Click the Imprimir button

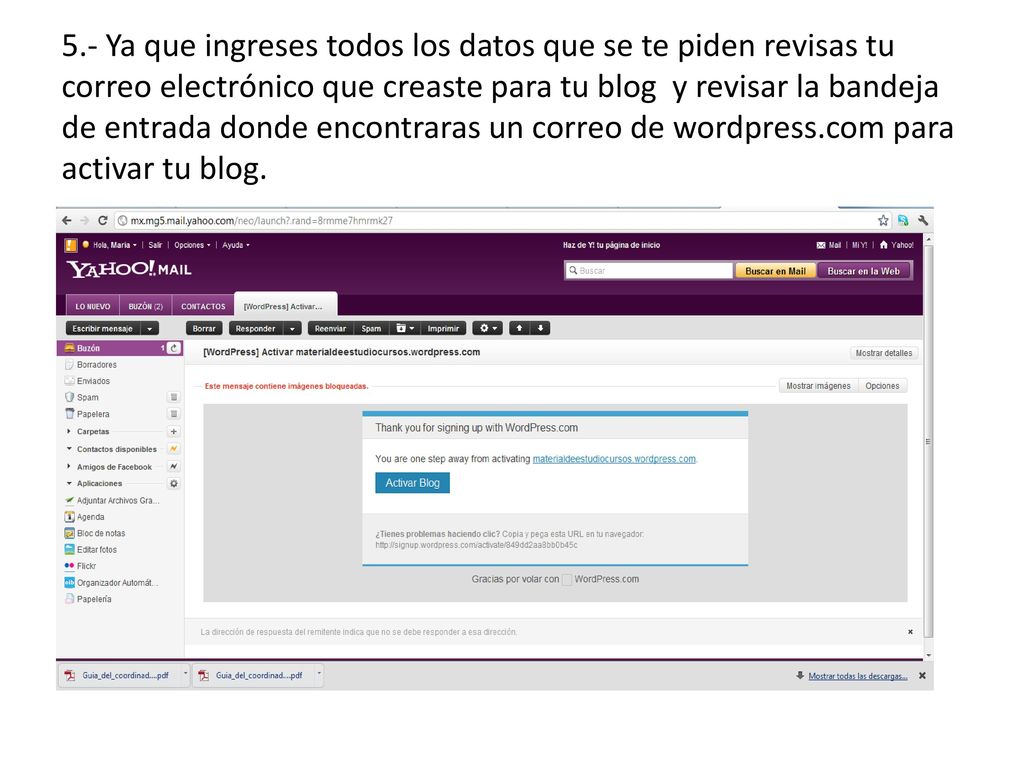tap(443, 328)
